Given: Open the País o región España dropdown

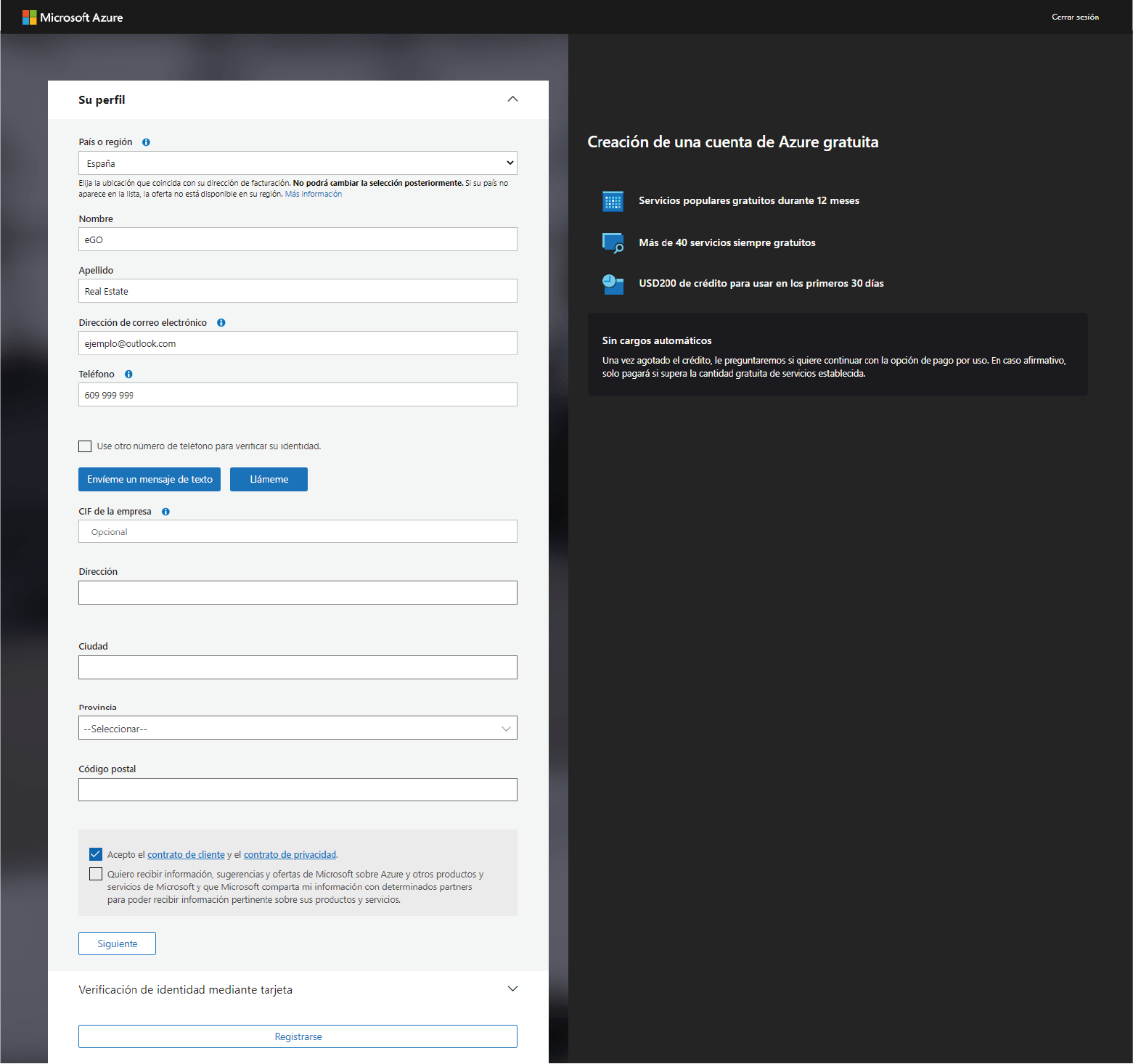Looking at the screenshot, I should (298, 163).
